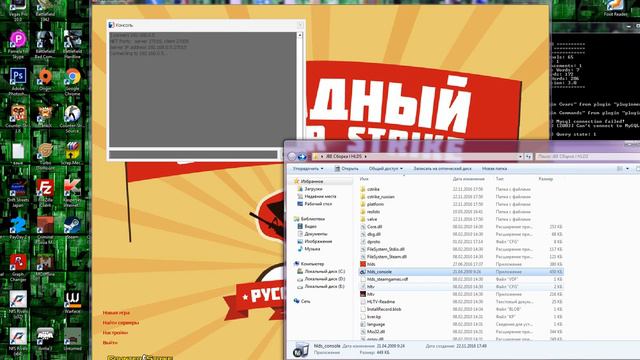Select PayDay 2 desktop icon

18,228
